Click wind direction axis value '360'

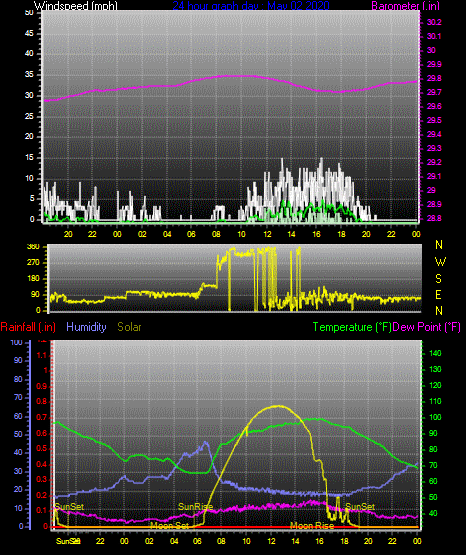tap(33, 247)
